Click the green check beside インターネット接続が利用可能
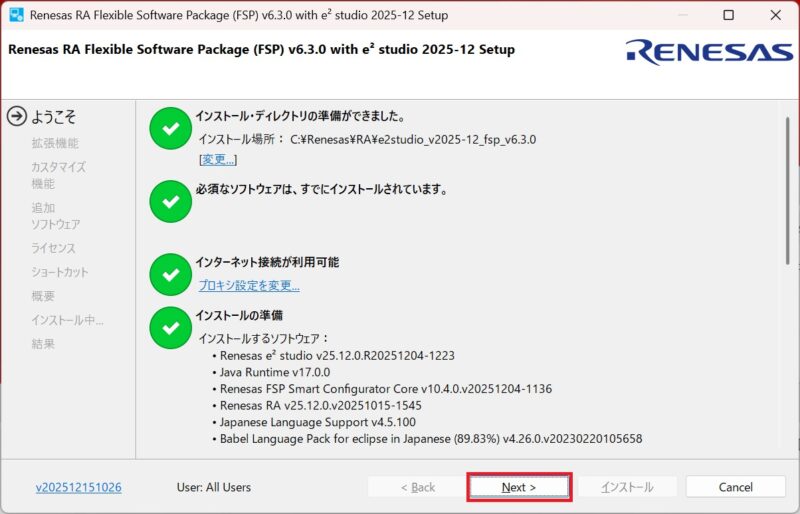 (x=170, y=275)
